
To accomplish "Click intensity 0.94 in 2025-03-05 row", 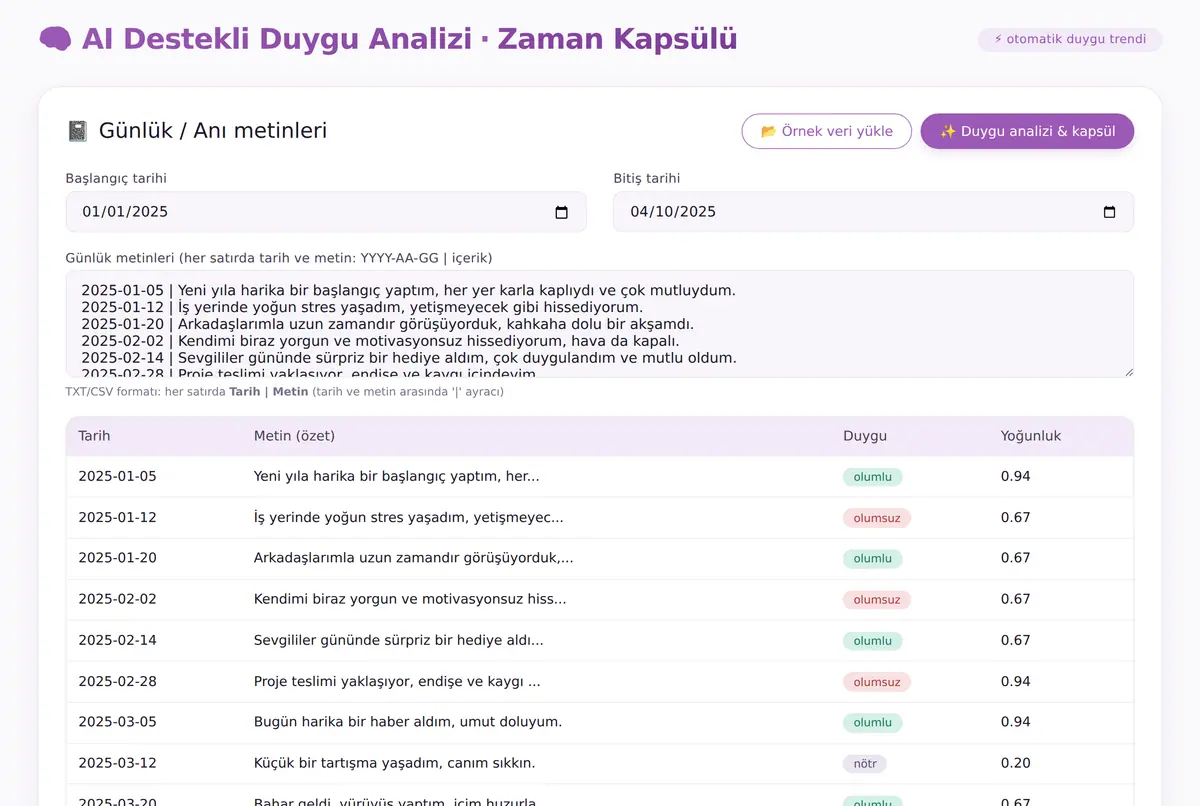I will pyautogui.click(x=1016, y=722).
